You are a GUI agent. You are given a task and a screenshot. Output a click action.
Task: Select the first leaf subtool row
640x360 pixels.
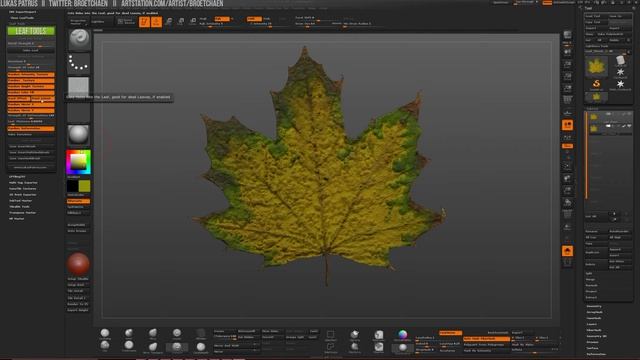[x=610, y=117]
